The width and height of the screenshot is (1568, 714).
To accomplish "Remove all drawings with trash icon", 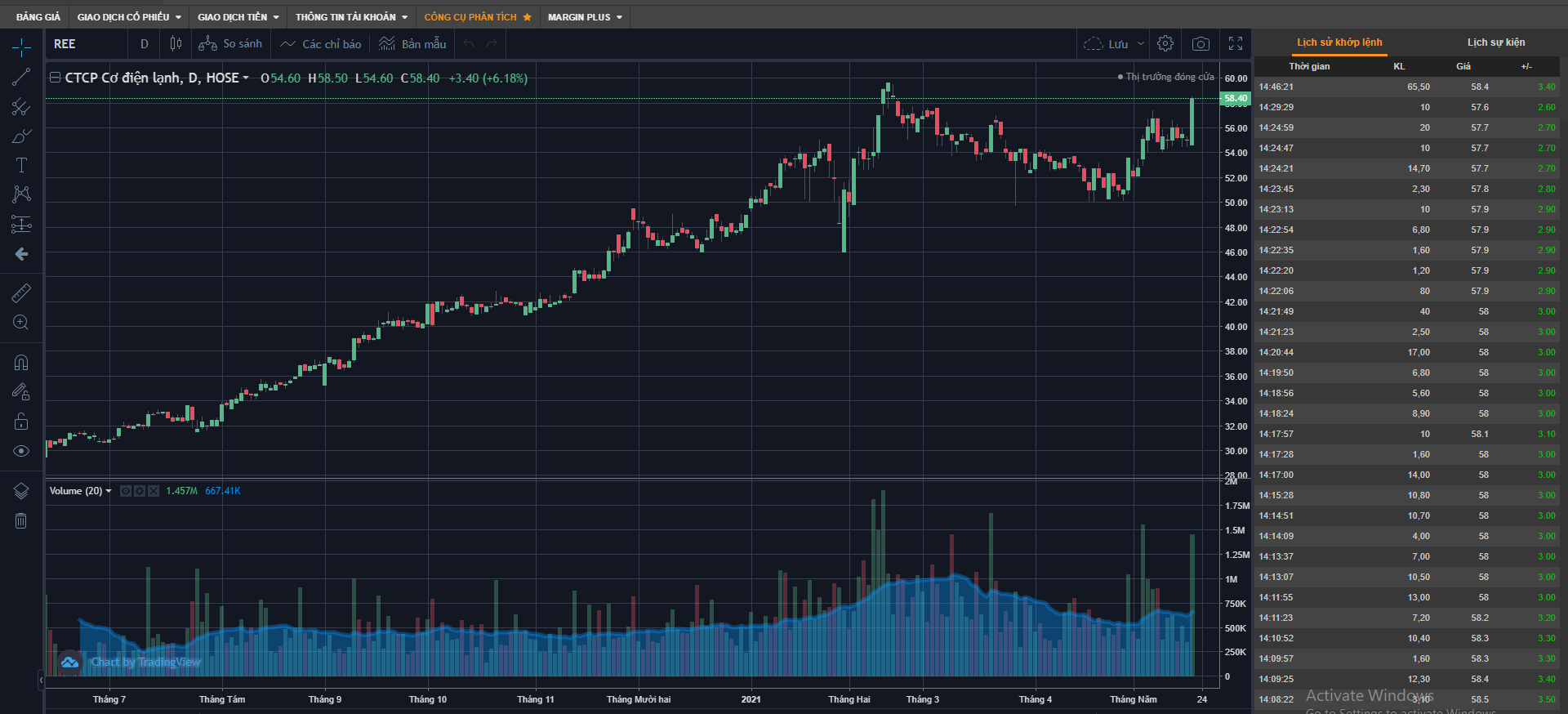I will 21,521.
